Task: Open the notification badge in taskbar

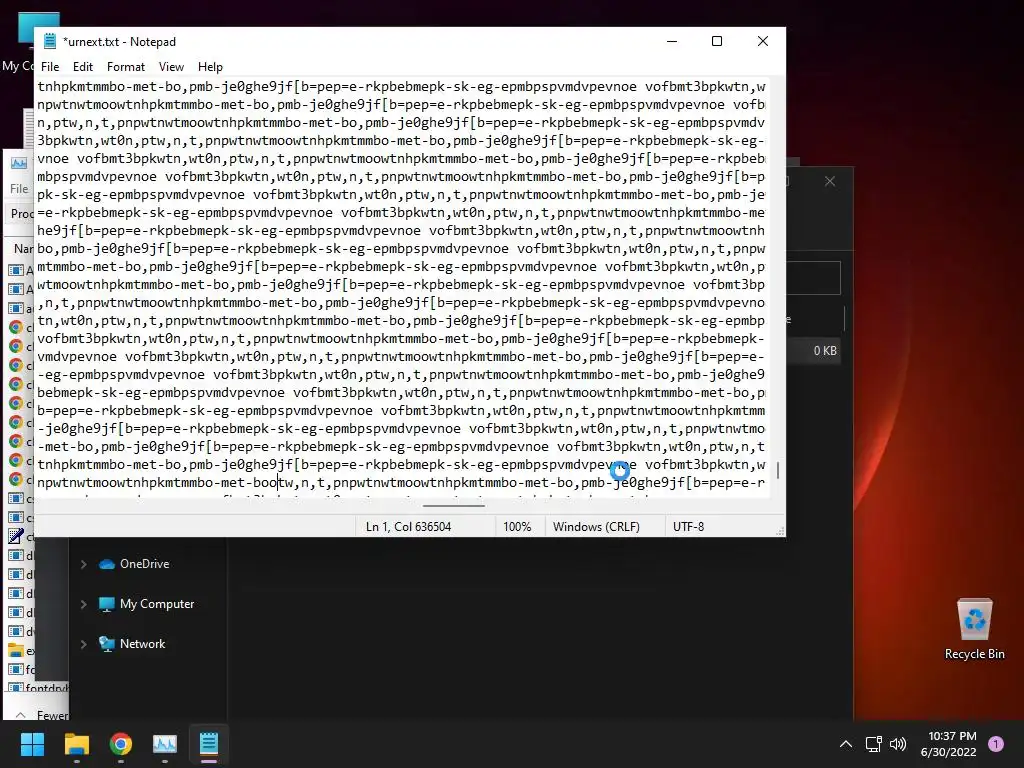Action: click(x=996, y=744)
